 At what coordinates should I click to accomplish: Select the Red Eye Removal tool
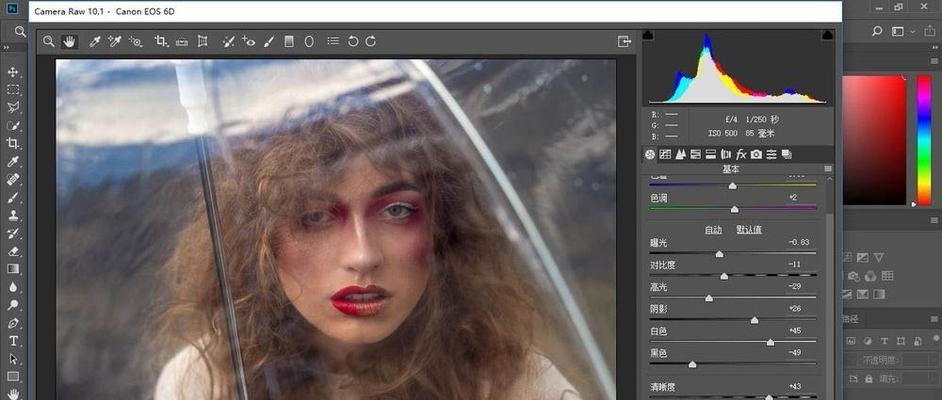click(249, 41)
